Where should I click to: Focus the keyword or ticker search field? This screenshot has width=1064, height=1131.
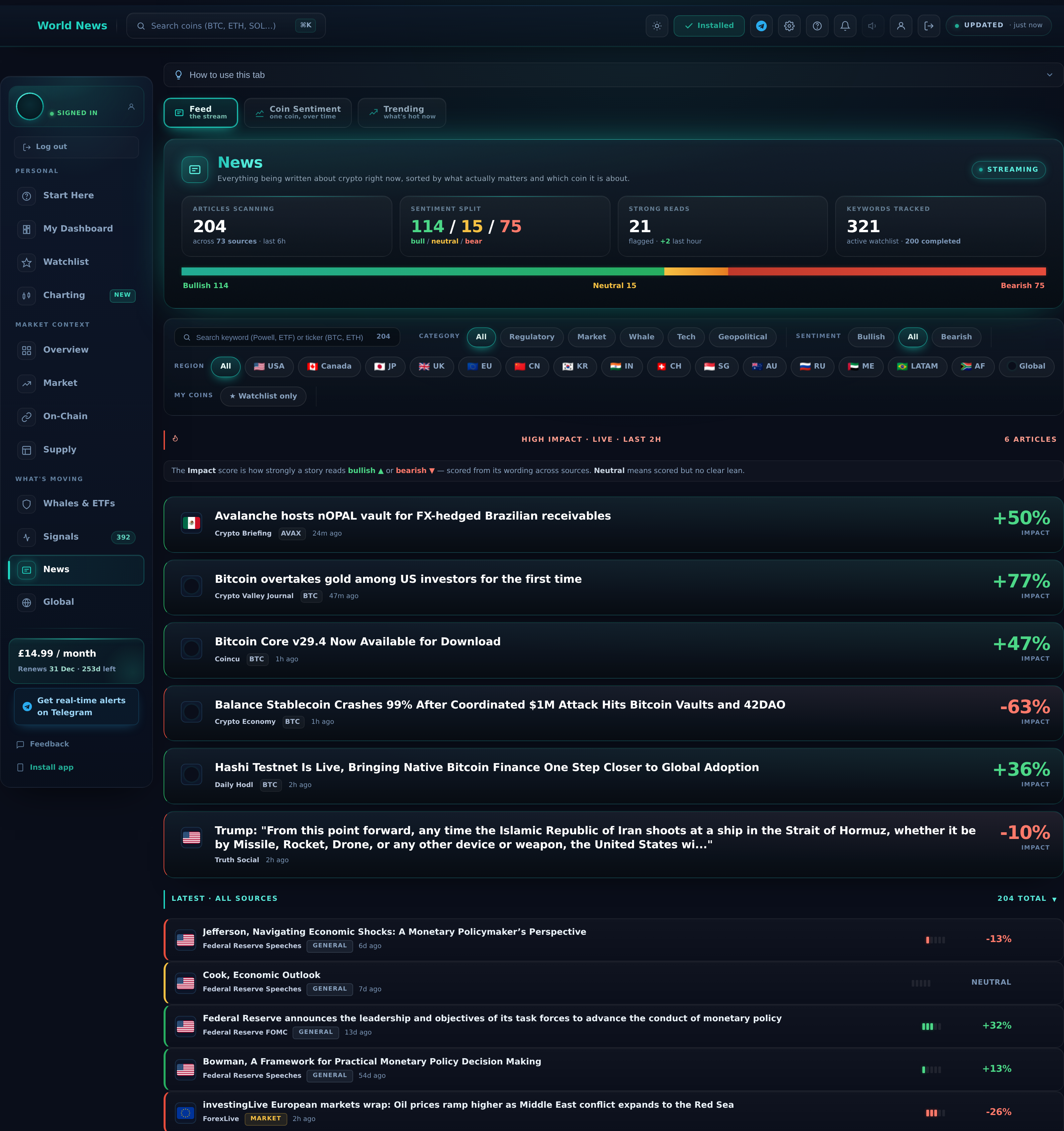click(x=287, y=337)
